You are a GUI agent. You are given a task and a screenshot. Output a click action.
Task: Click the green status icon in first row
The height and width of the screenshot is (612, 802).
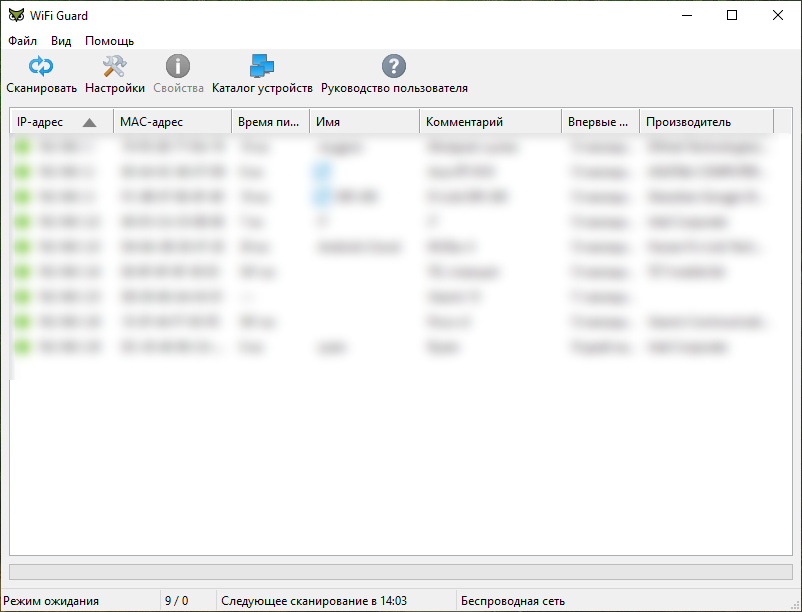(22, 146)
